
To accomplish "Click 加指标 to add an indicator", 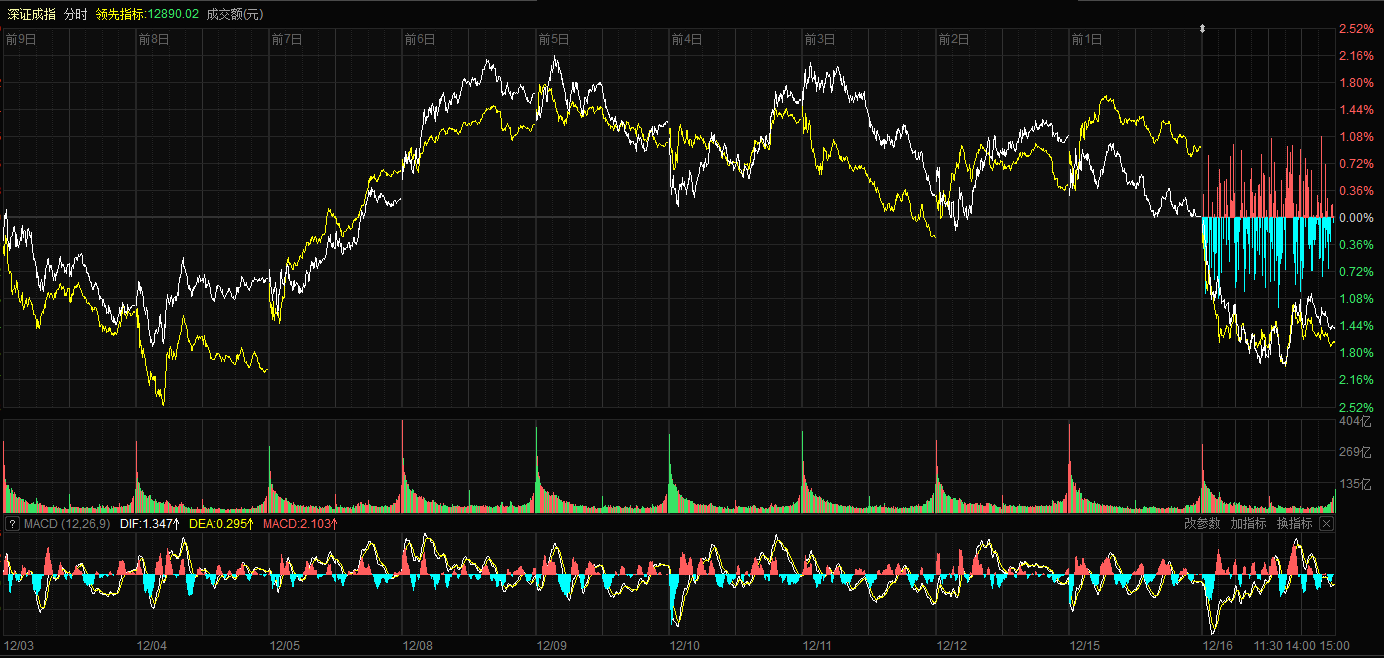I will click(x=1248, y=523).
